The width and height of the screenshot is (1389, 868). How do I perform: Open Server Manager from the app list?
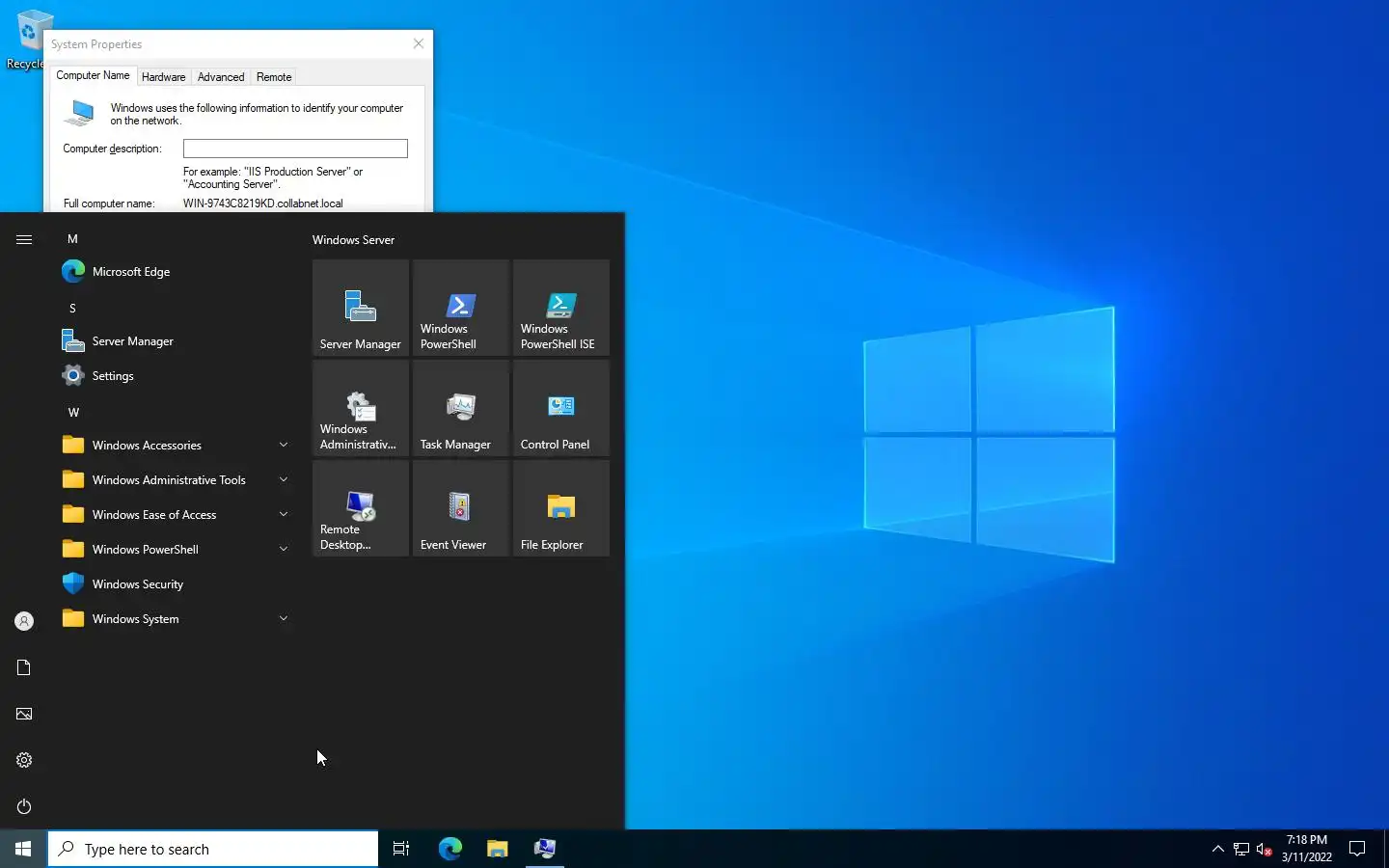[176, 341]
